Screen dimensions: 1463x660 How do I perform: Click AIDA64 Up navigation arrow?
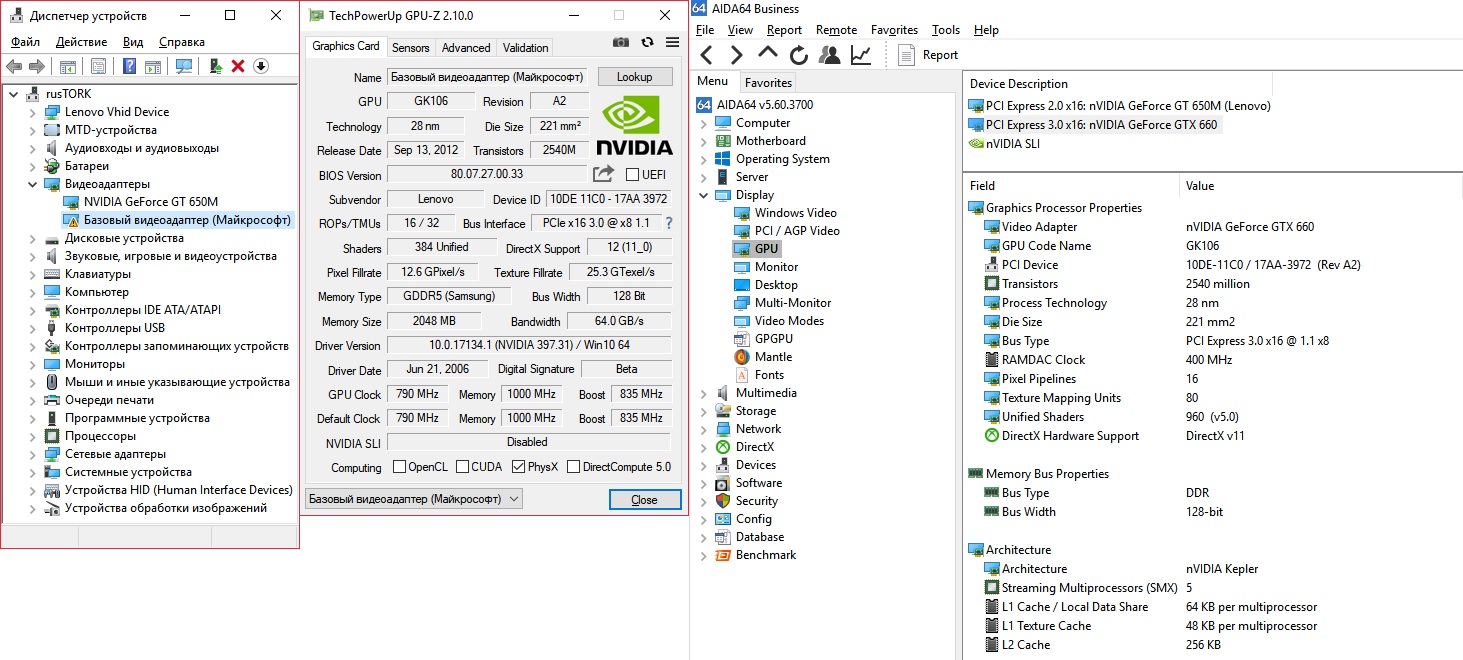767,53
